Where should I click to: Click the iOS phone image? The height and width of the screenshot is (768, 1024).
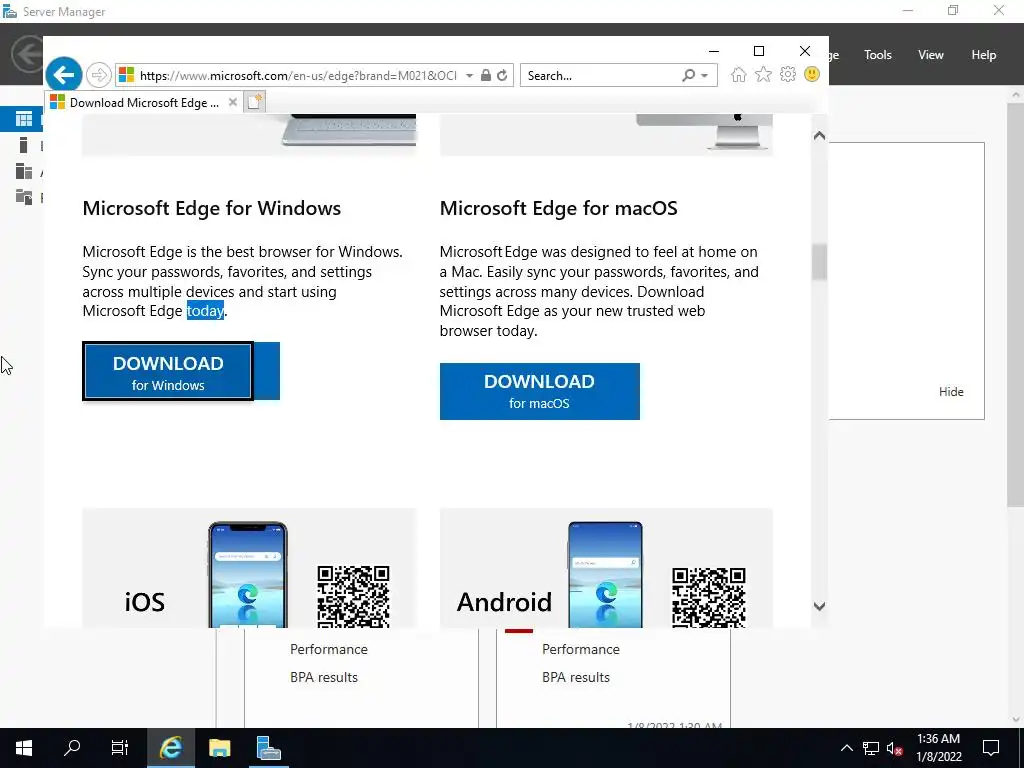pyautogui.click(x=248, y=575)
